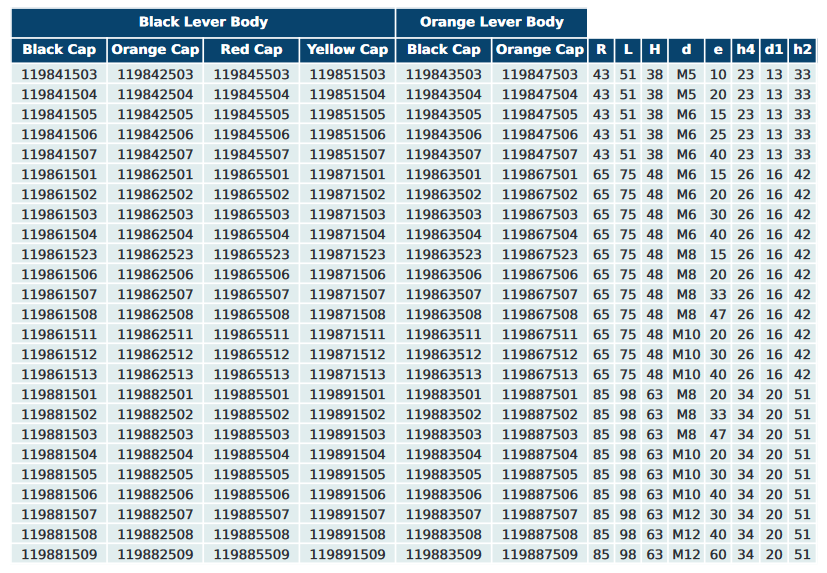827x573 pixels.
Task: Select part number 119885505
Action: (252, 475)
